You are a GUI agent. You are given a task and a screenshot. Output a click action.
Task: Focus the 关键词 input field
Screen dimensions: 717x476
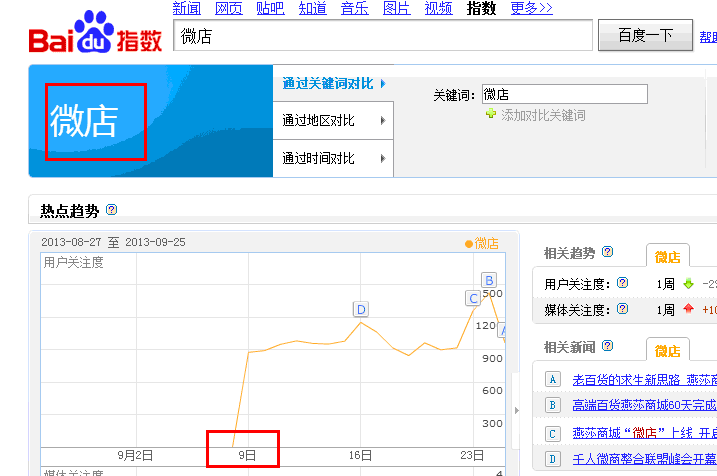click(x=565, y=94)
